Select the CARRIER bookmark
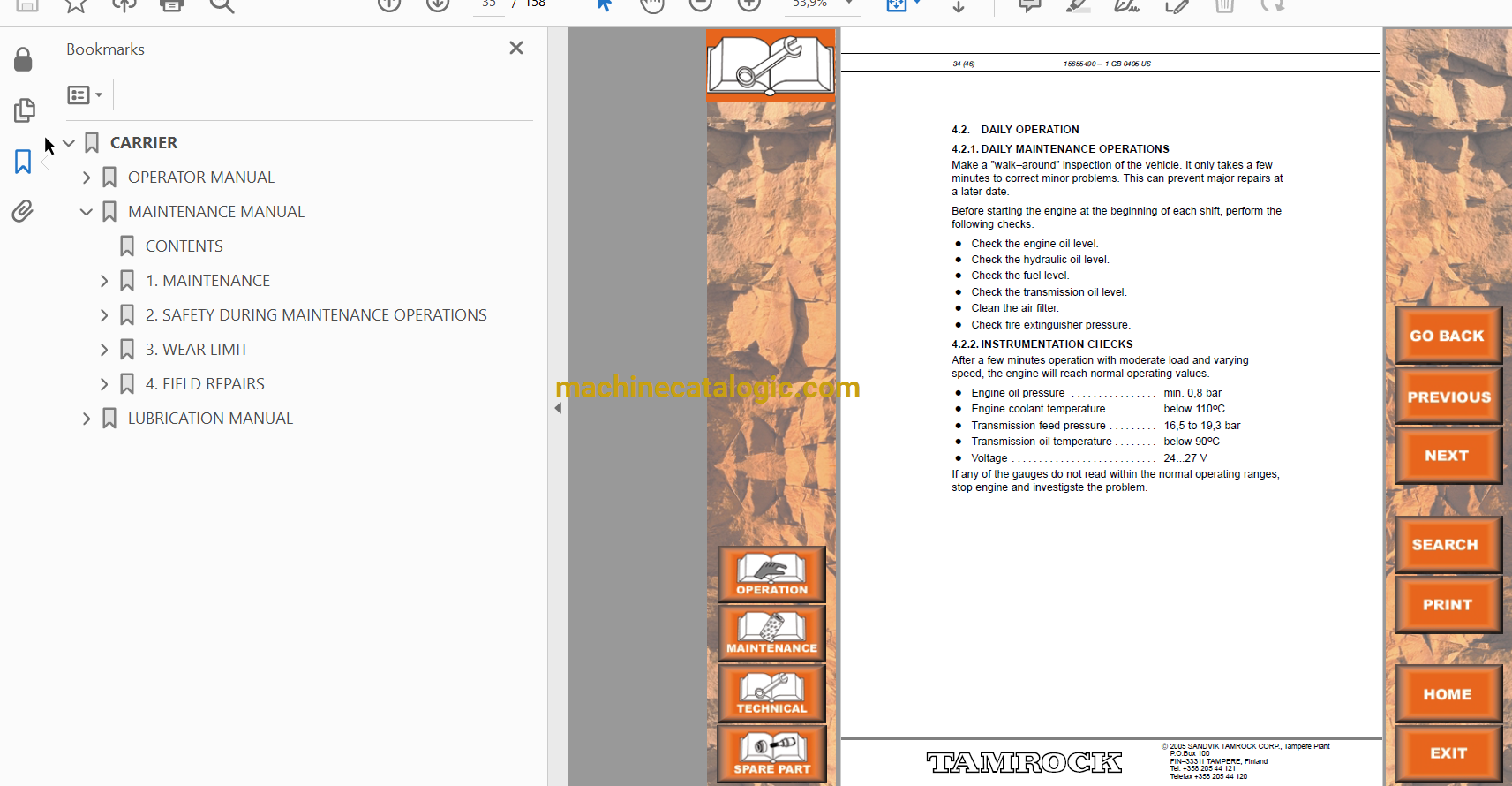Screen dimensions: 1512x786 coord(144,143)
